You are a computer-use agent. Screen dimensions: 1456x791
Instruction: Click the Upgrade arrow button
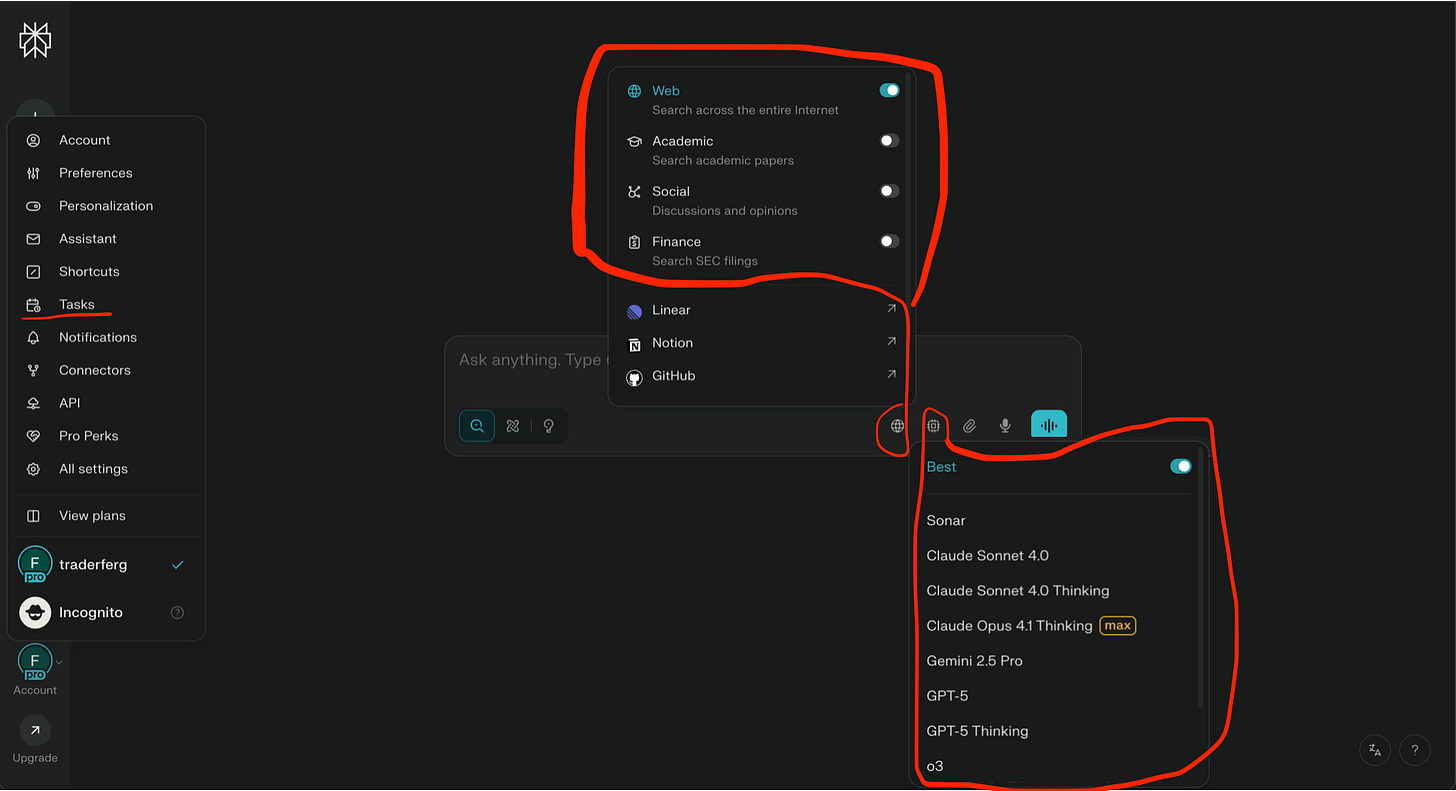pos(35,731)
